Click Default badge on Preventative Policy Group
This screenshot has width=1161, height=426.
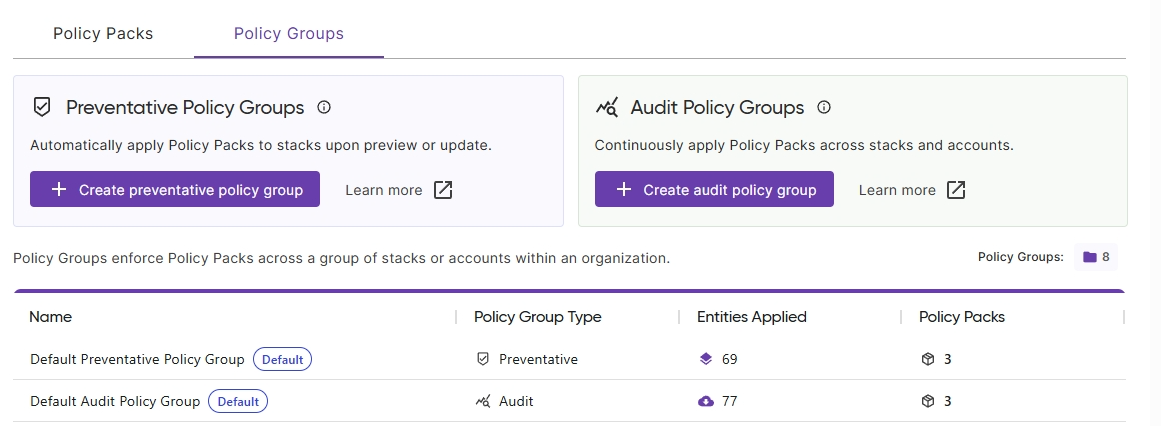pyautogui.click(x=282, y=359)
